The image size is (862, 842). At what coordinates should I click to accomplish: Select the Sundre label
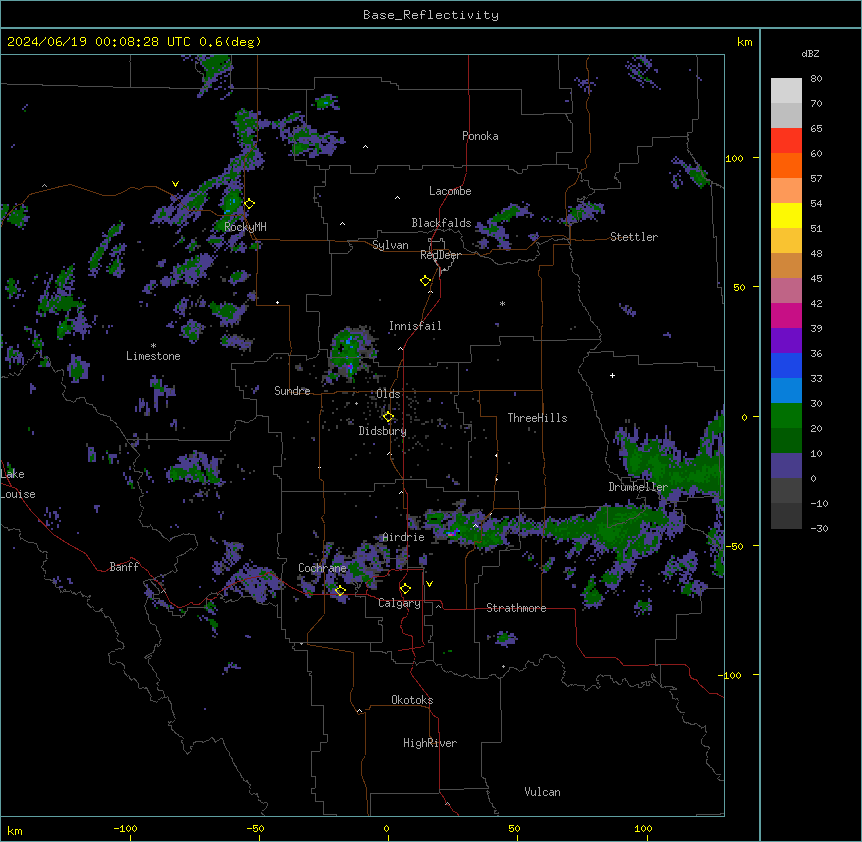click(x=292, y=391)
